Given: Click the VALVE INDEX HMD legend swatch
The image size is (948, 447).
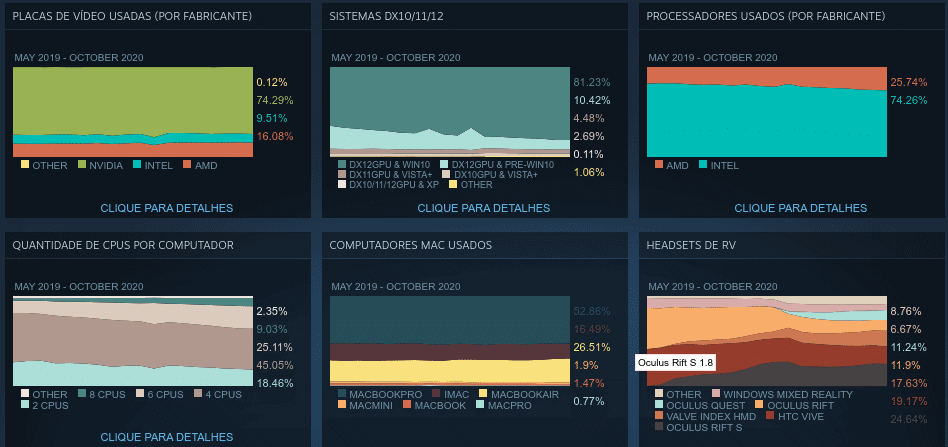Looking at the screenshot, I should pyautogui.click(x=659, y=416).
